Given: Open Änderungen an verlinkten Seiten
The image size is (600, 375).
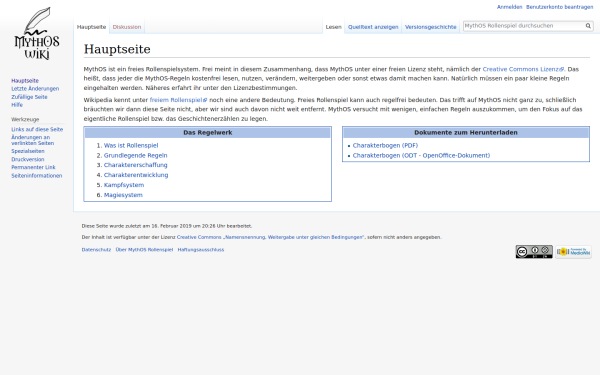Looking at the screenshot, I should [33, 140].
